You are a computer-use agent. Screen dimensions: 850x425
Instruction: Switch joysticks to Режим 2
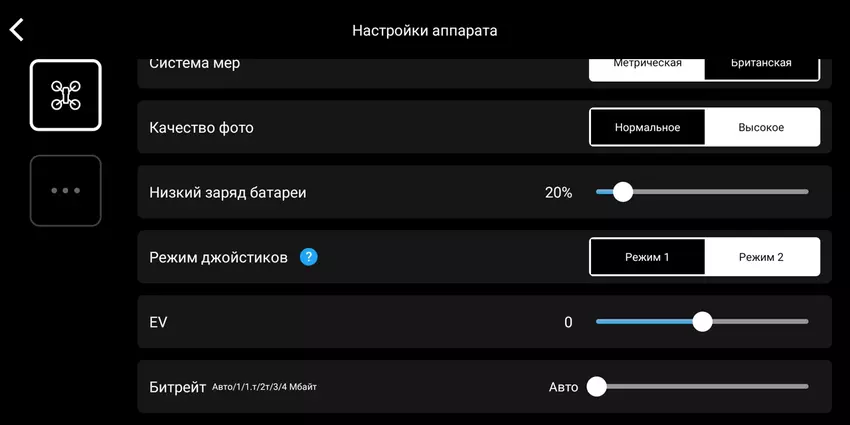click(762, 257)
